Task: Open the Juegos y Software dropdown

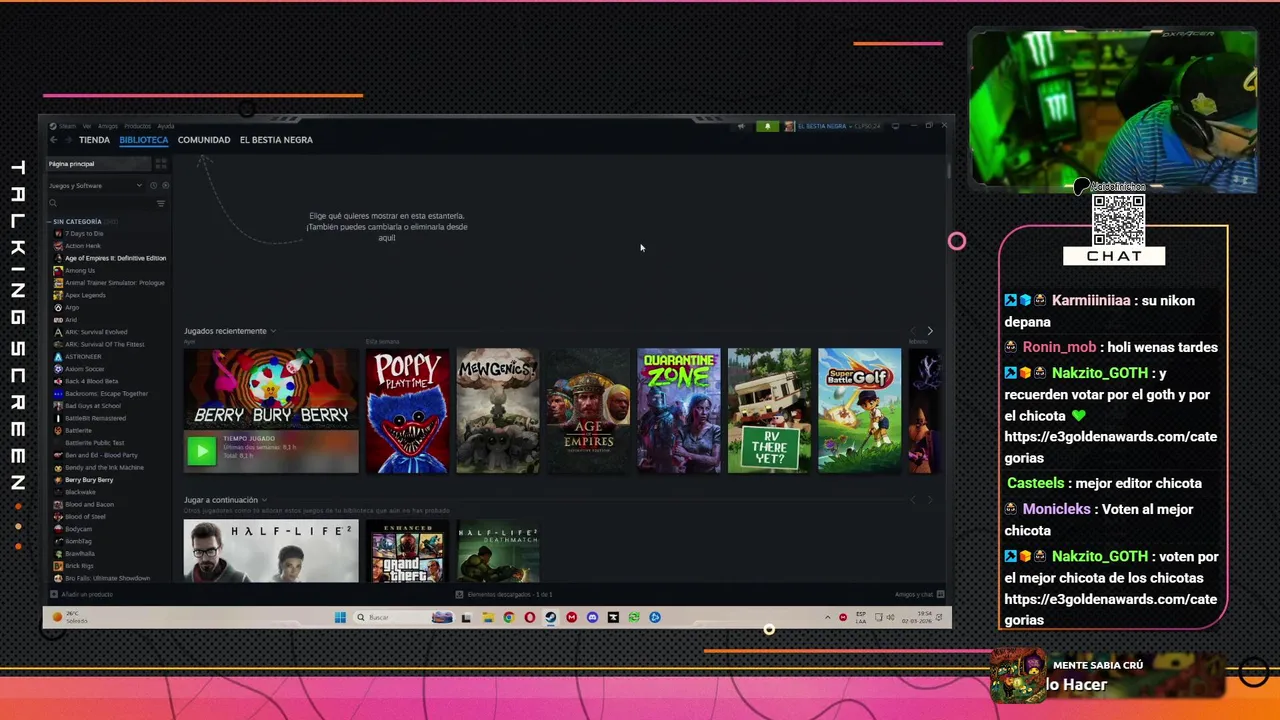Action: pyautogui.click(x=96, y=186)
